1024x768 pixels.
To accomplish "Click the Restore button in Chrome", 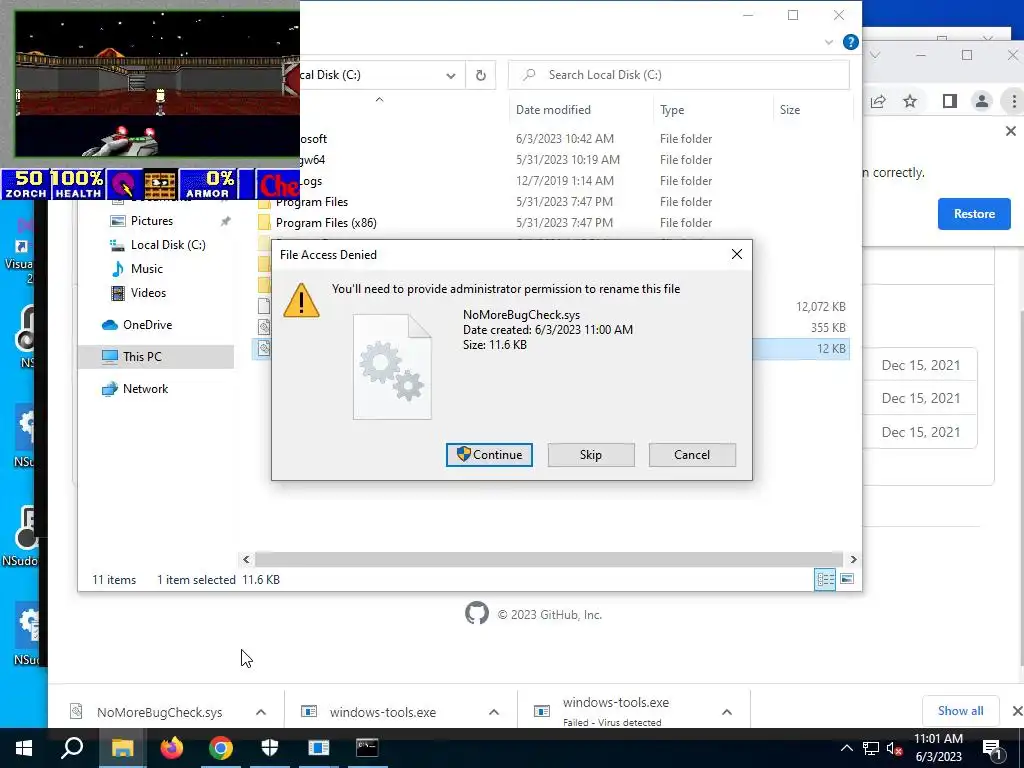I will coord(974,214).
